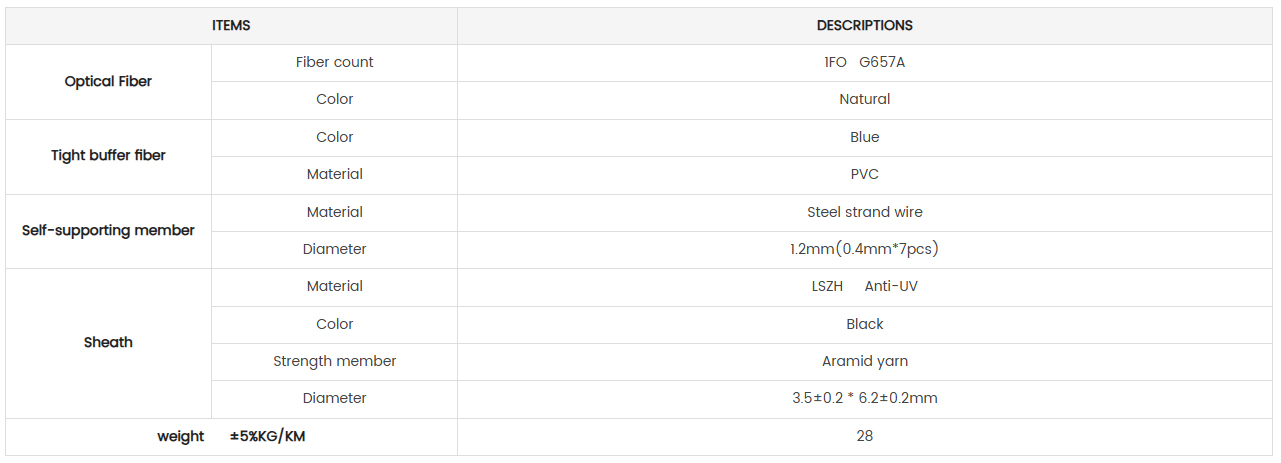Select the Aramid yarn value
Image resolution: width=1281 pixels, height=463 pixels.
point(865,361)
